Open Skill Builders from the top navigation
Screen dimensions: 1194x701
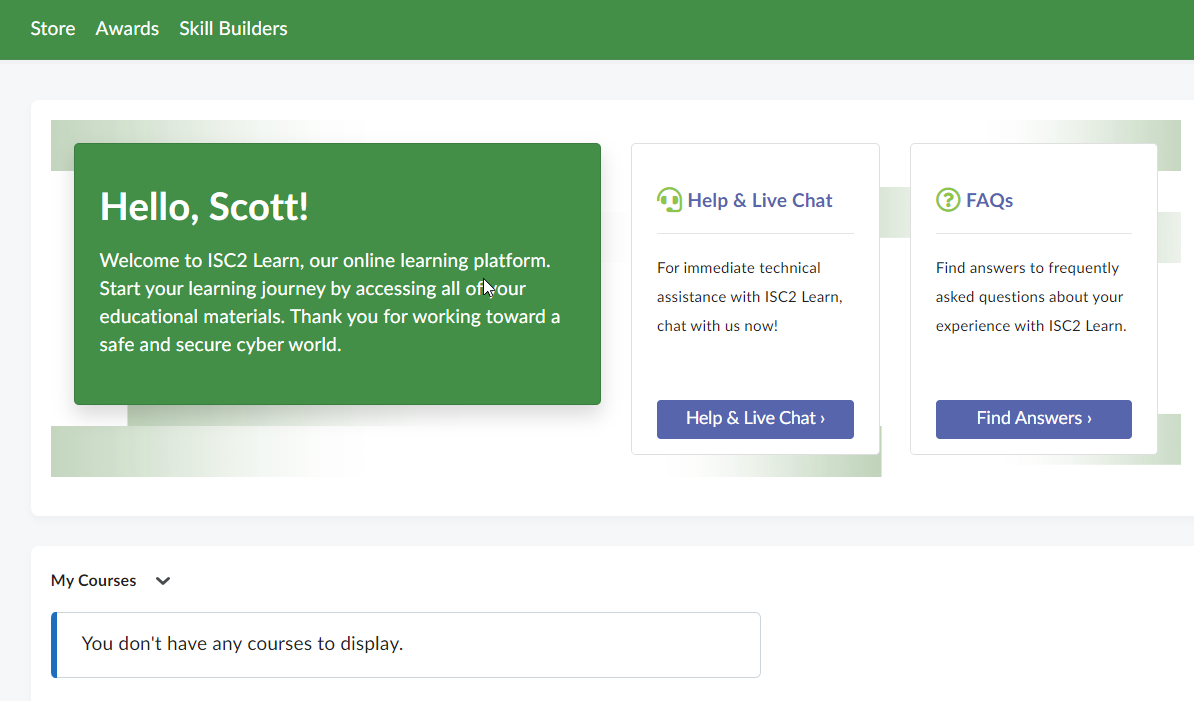[x=233, y=29]
